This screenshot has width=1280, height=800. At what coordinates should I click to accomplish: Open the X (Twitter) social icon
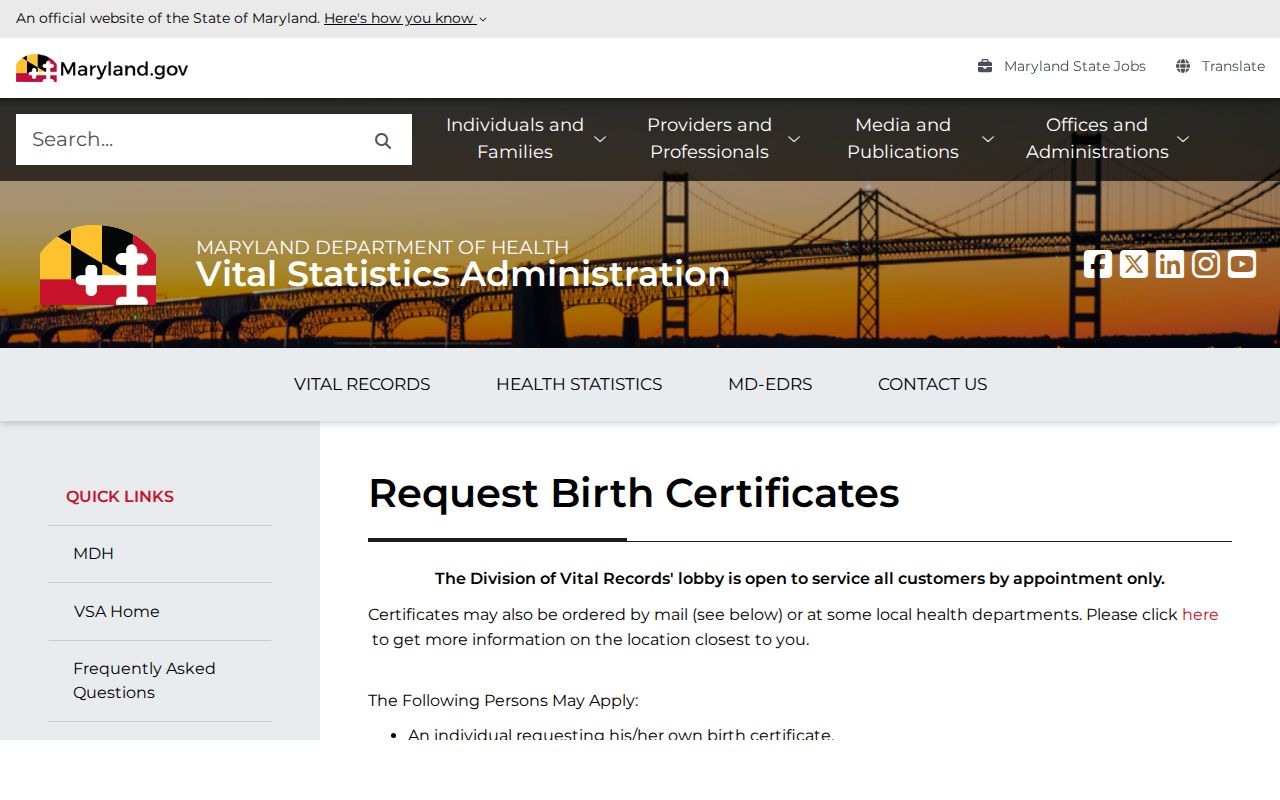[x=1134, y=264]
